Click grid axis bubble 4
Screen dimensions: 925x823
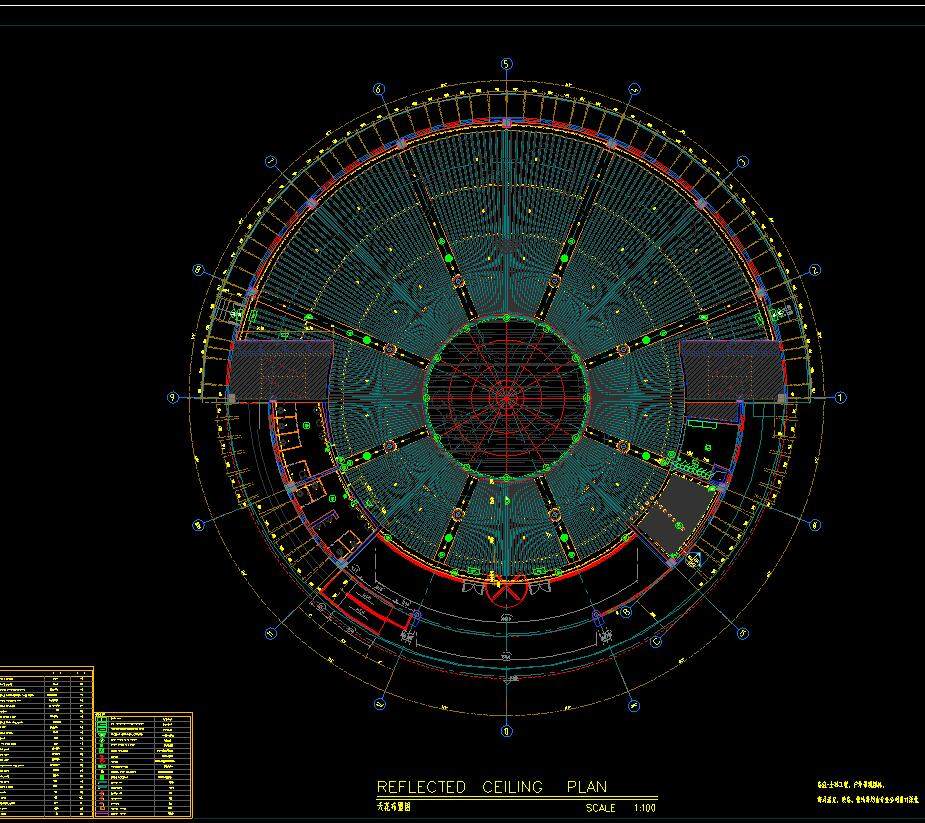tap(635, 89)
